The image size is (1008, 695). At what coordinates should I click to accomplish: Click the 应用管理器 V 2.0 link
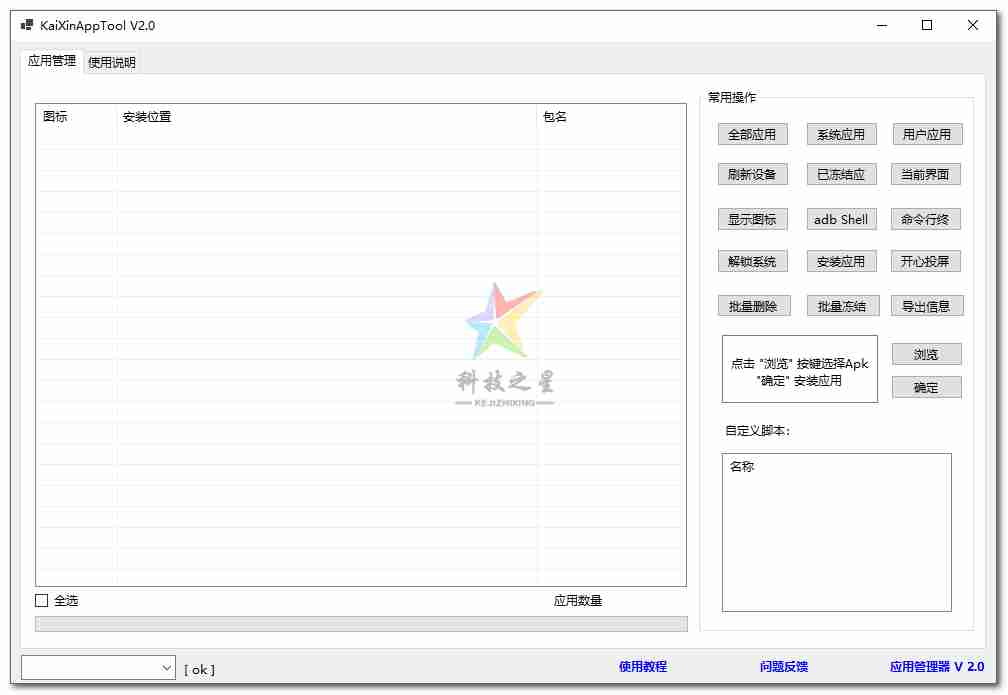[936, 666]
